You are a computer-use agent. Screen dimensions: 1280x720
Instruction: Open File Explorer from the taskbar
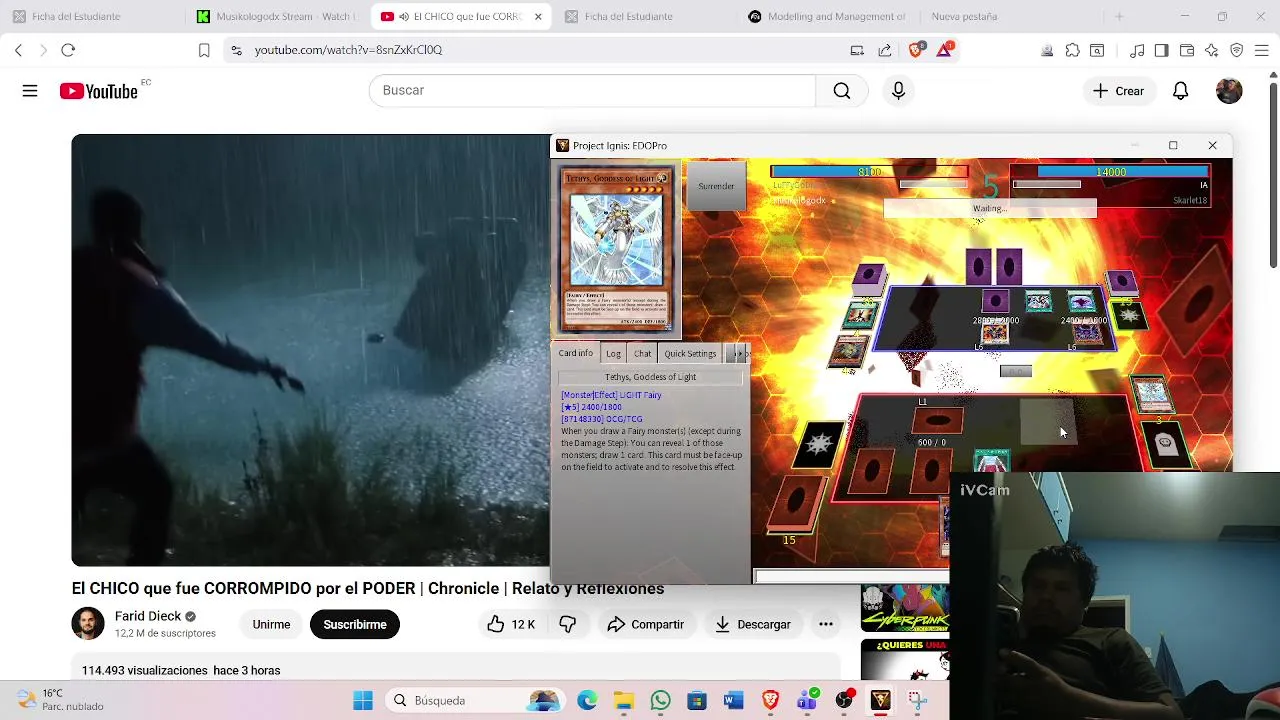point(624,701)
